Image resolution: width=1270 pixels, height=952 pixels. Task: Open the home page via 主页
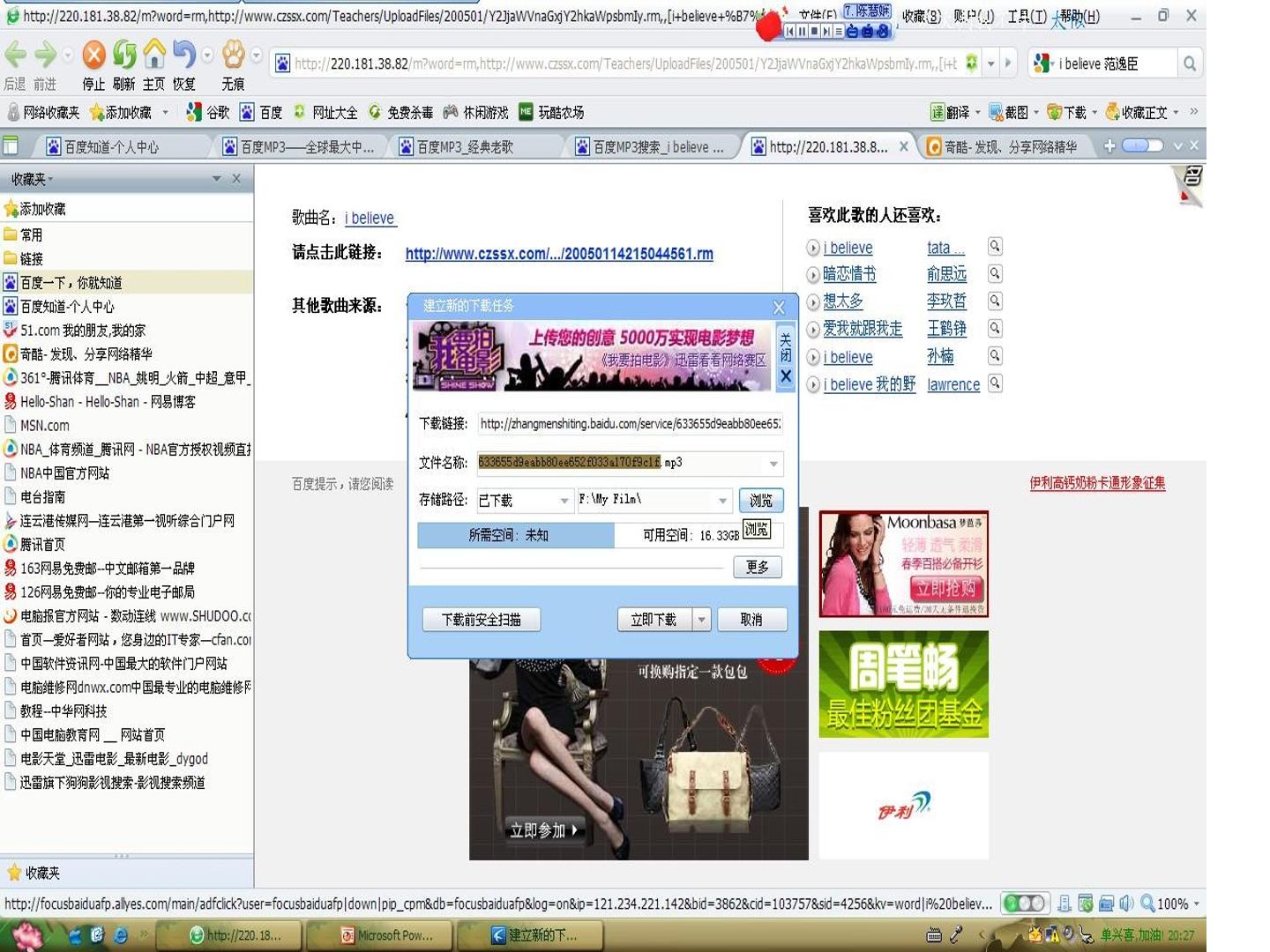tap(154, 56)
